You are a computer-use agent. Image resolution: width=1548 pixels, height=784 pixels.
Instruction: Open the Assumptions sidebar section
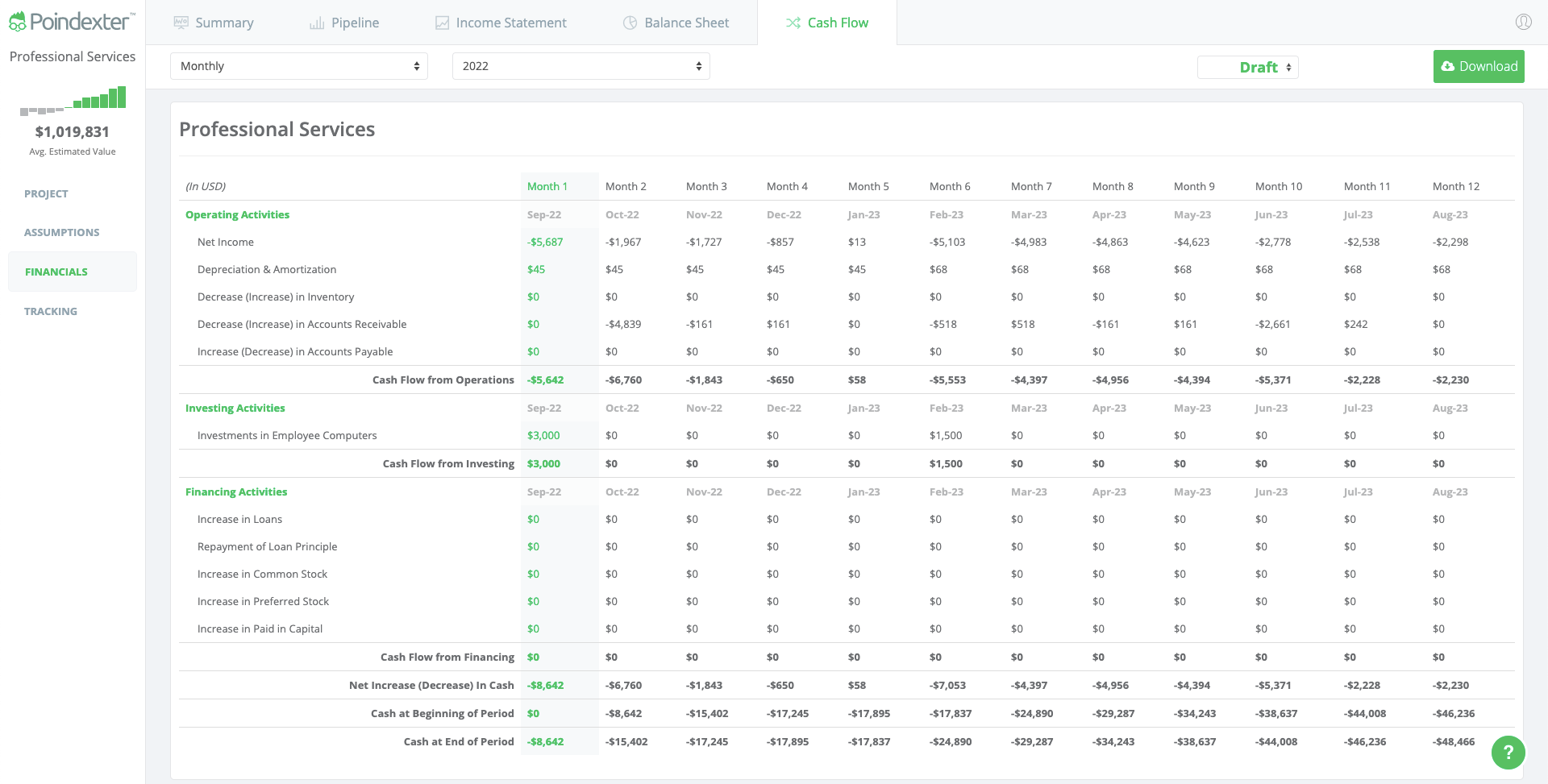62,232
